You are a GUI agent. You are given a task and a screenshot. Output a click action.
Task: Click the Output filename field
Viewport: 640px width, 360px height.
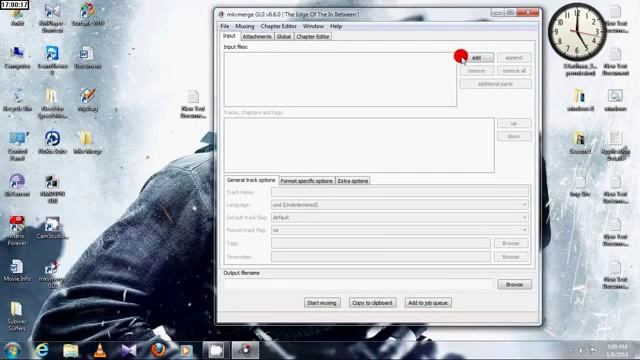[x=359, y=284]
